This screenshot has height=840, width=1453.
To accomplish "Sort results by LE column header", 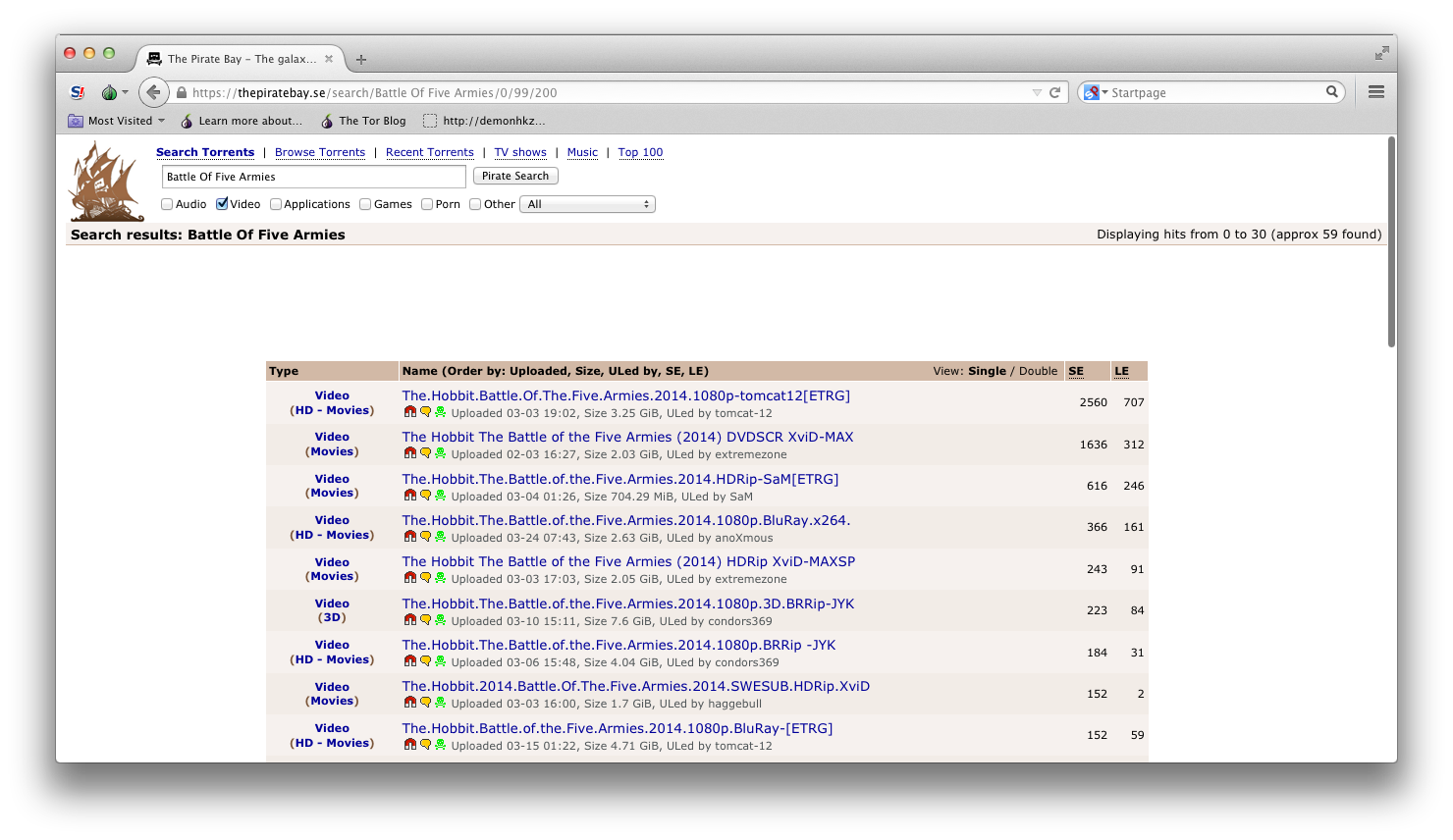I will pyautogui.click(x=1122, y=371).
